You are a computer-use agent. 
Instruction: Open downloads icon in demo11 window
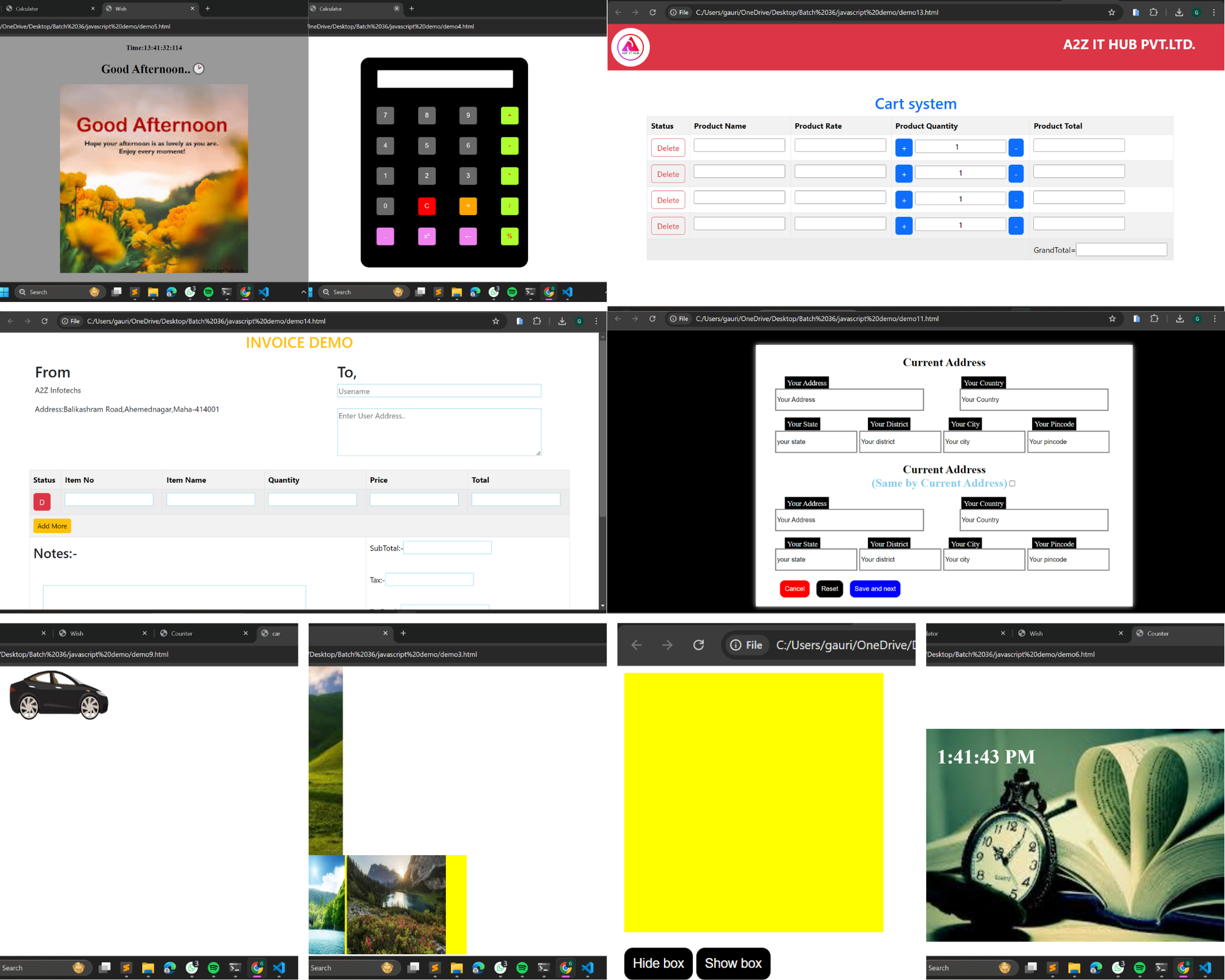[x=1179, y=318]
